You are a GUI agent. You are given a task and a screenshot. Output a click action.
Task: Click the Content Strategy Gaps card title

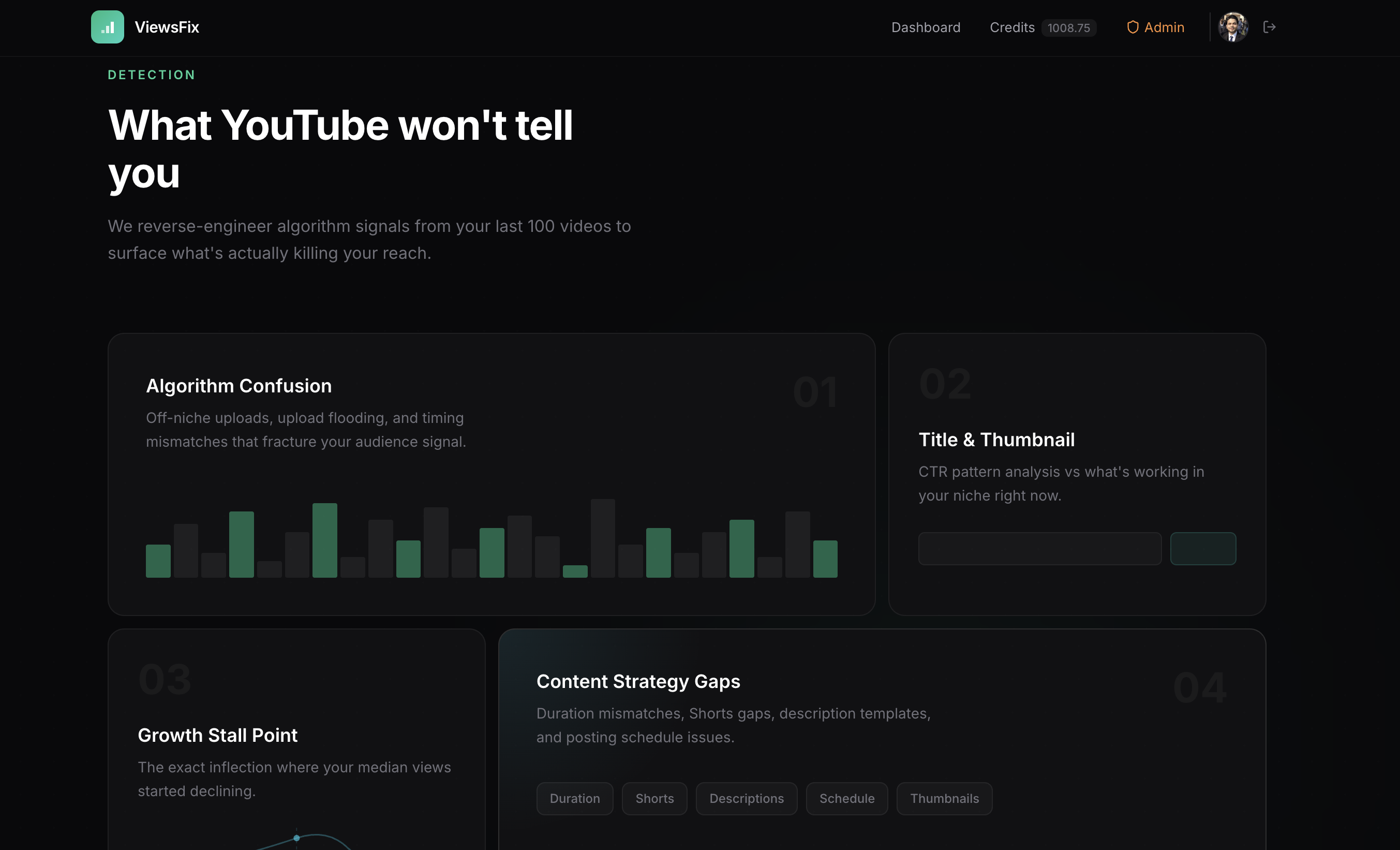638,681
